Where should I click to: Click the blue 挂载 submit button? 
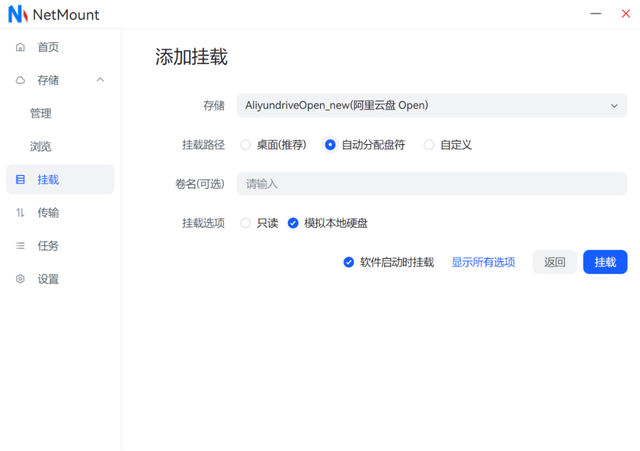[x=605, y=262]
